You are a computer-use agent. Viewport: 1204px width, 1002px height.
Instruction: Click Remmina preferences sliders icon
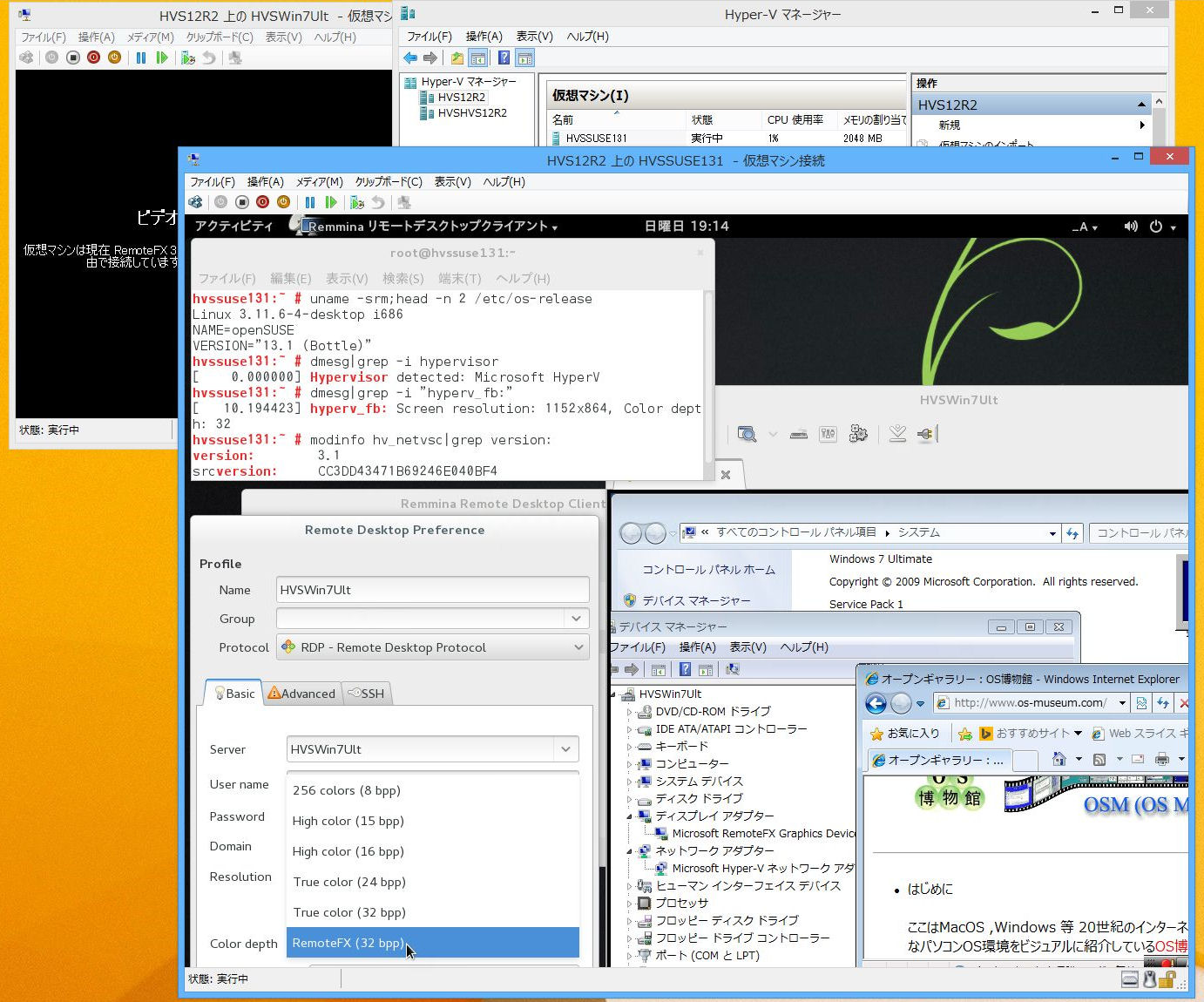coord(828,434)
